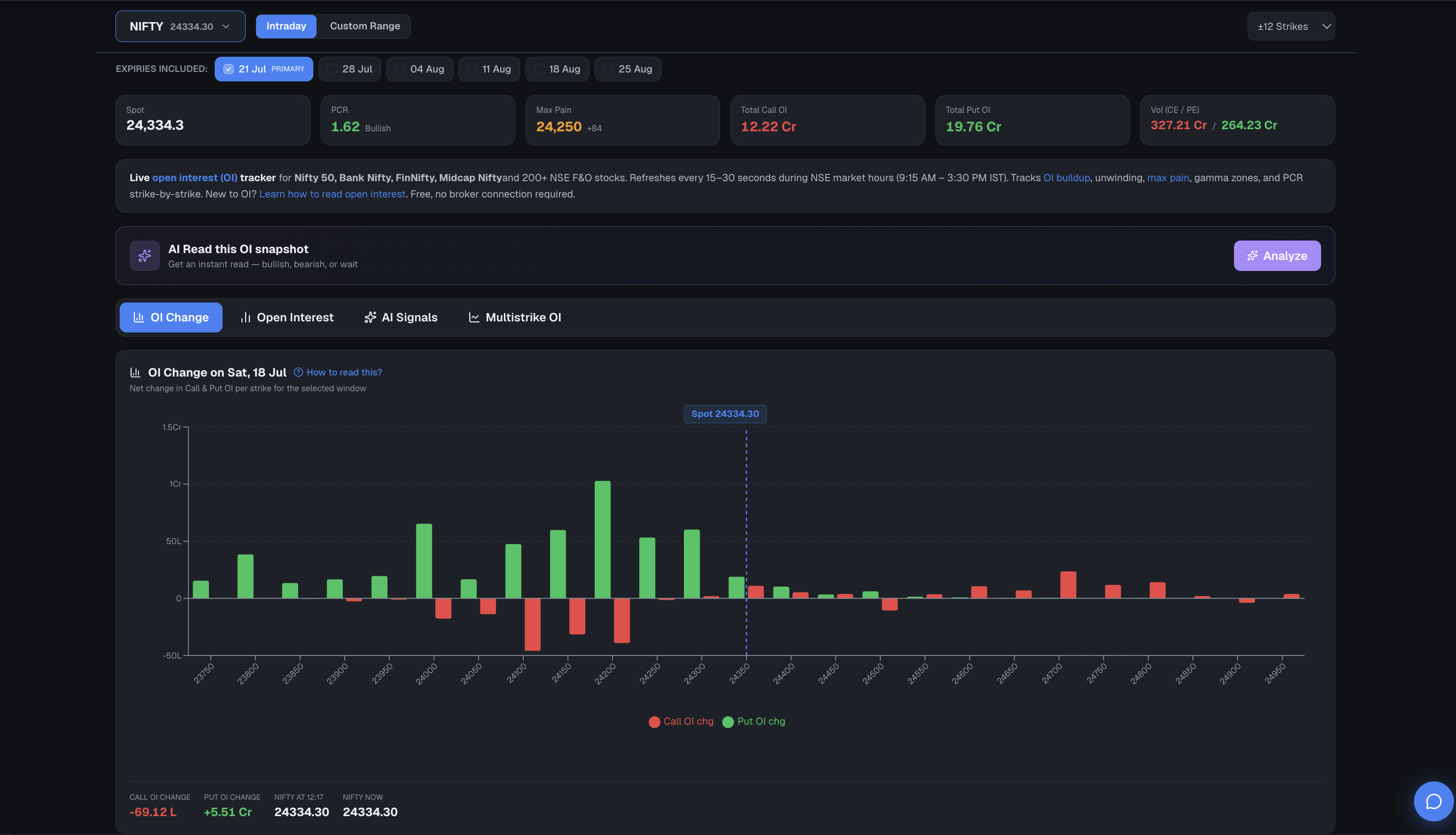
Task: Include the 18 Aug expiry
Action: [557, 69]
